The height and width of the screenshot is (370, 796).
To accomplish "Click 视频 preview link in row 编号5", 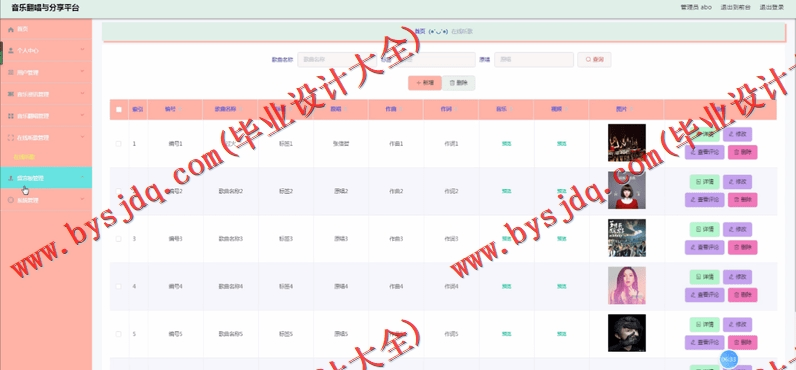I will (x=561, y=334).
